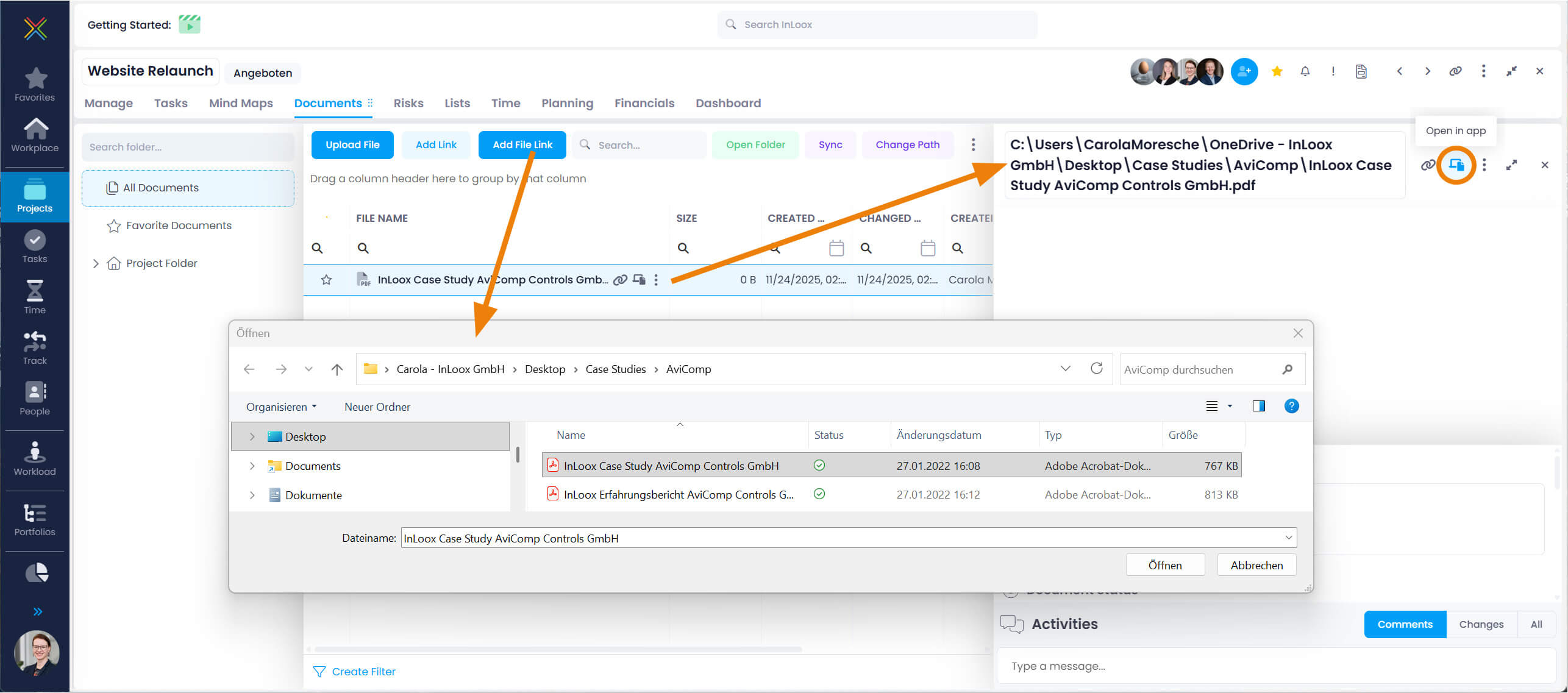1568x693 pixels.
Task: Toggle the yellow favorite star for project
Action: click(x=1277, y=71)
